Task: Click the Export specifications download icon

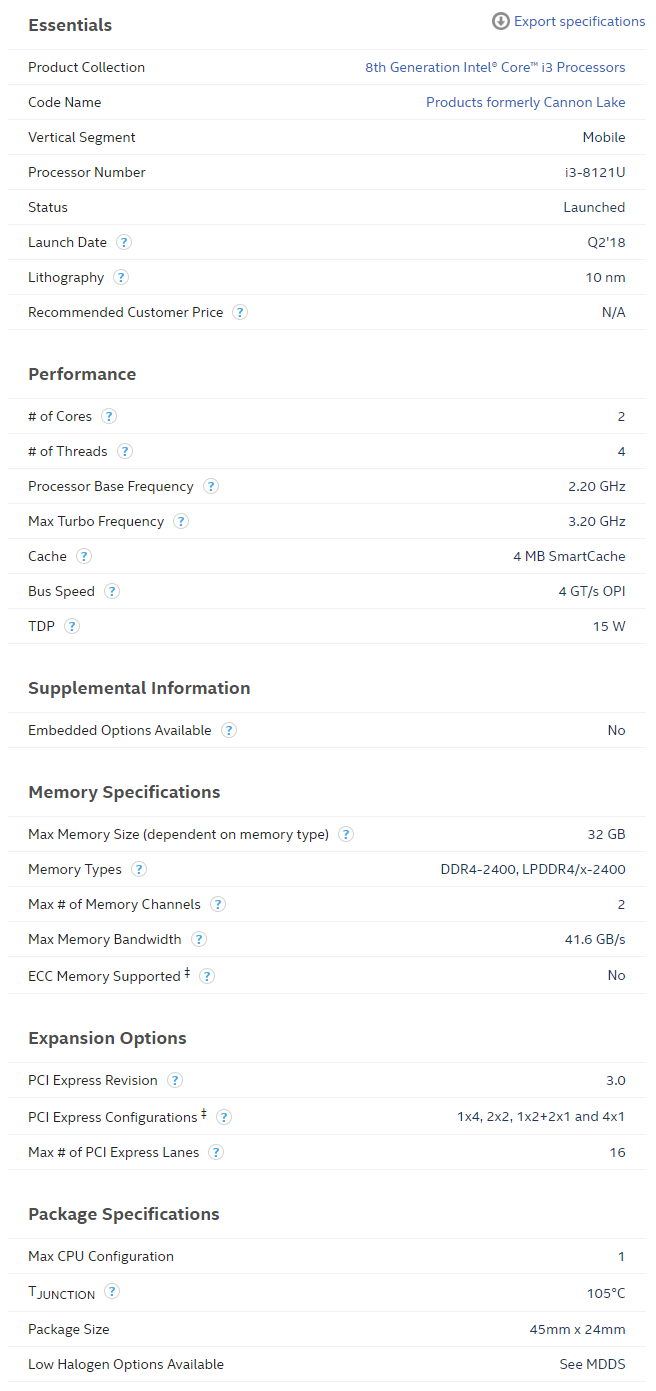Action: [501, 21]
